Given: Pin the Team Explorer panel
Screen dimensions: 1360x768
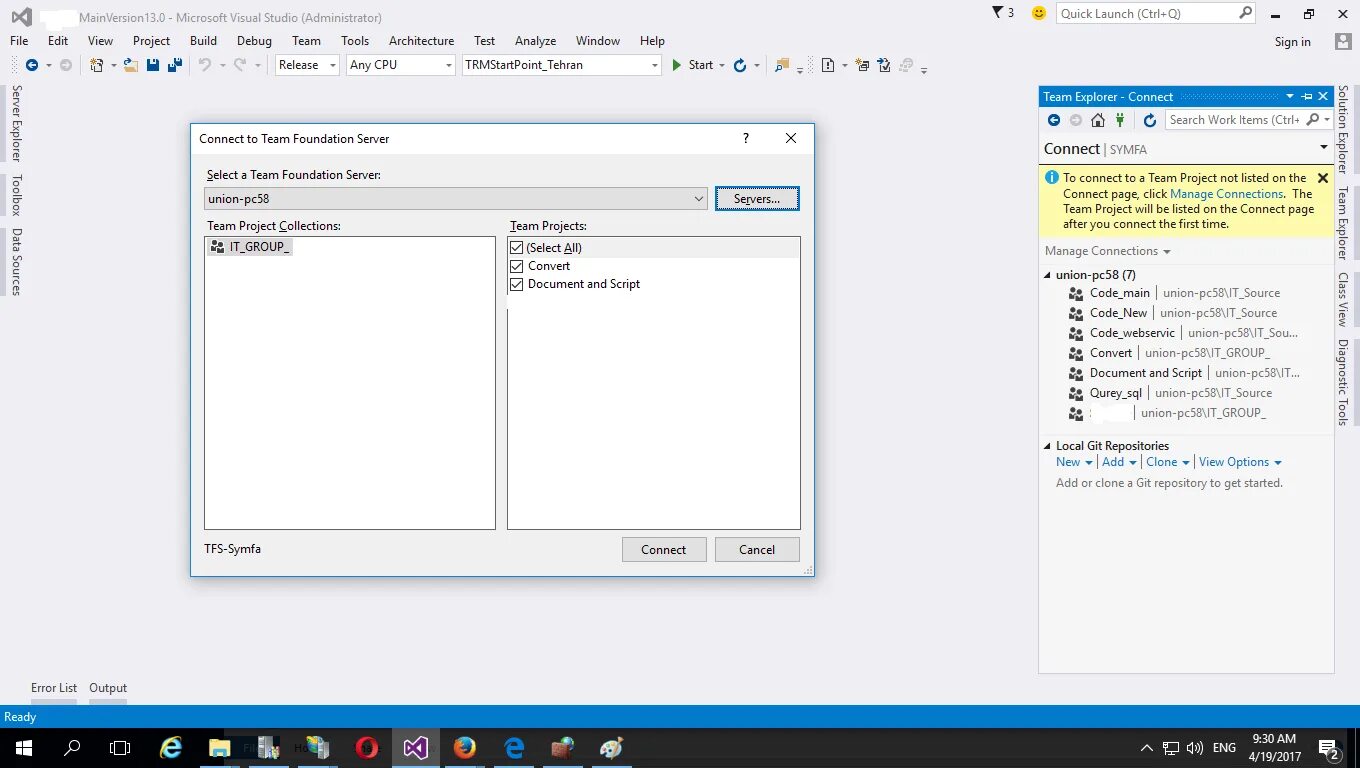Looking at the screenshot, I should click(x=1307, y=97).
